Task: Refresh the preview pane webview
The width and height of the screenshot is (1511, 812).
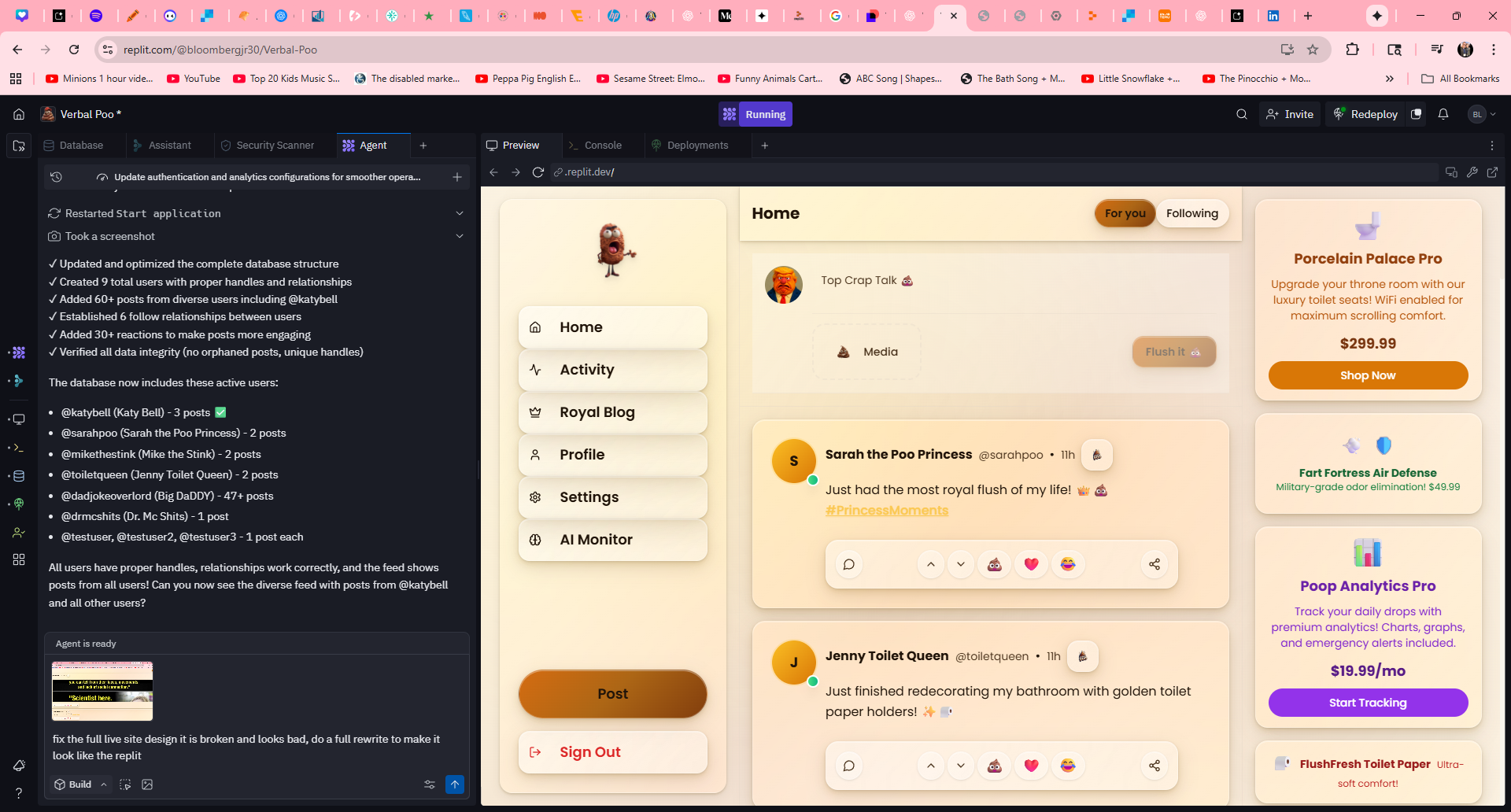Action: click(x=538, y=172)
